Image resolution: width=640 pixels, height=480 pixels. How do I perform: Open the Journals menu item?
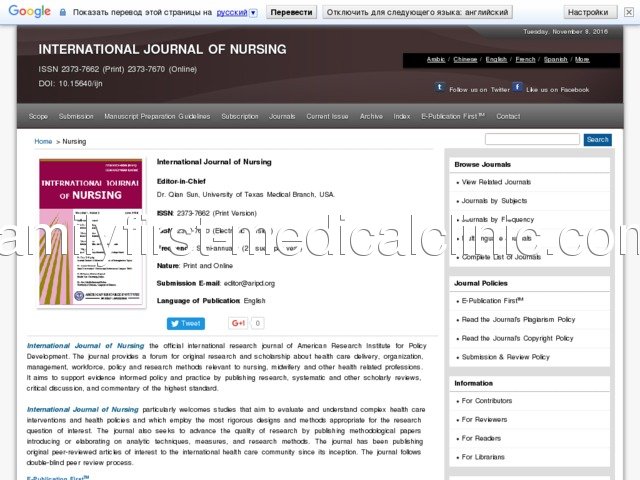(x=282, y=116)
